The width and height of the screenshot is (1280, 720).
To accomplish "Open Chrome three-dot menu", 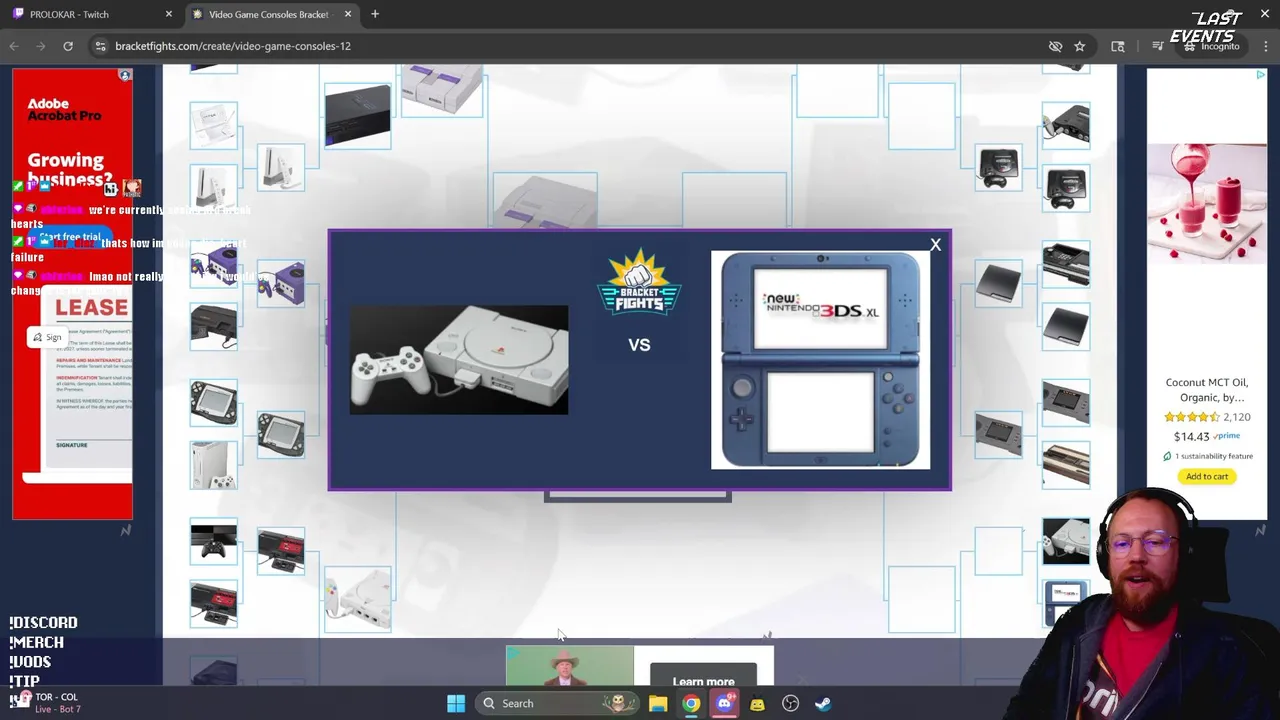I will click(x=1266, y=46).
